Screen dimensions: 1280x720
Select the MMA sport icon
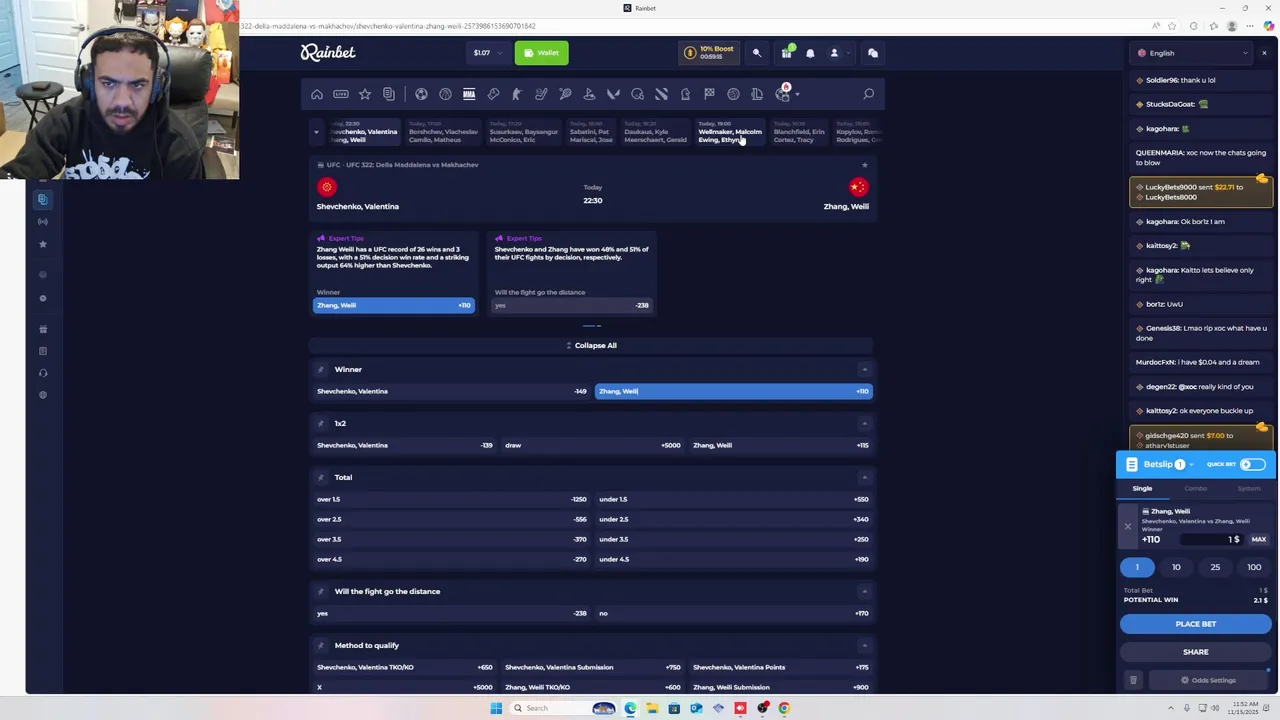(x=469, y=94)
